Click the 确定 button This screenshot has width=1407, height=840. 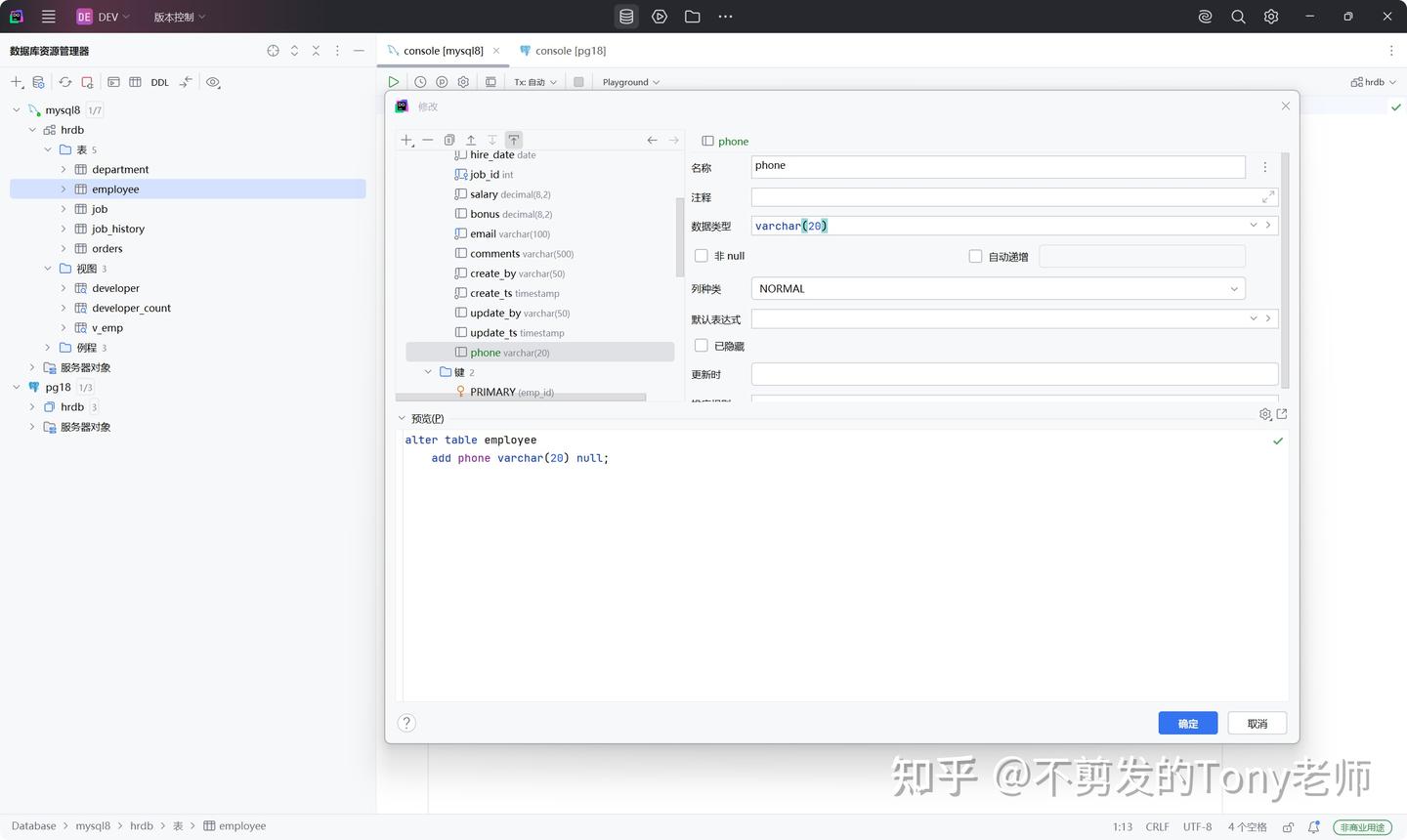click(1188, 724)
